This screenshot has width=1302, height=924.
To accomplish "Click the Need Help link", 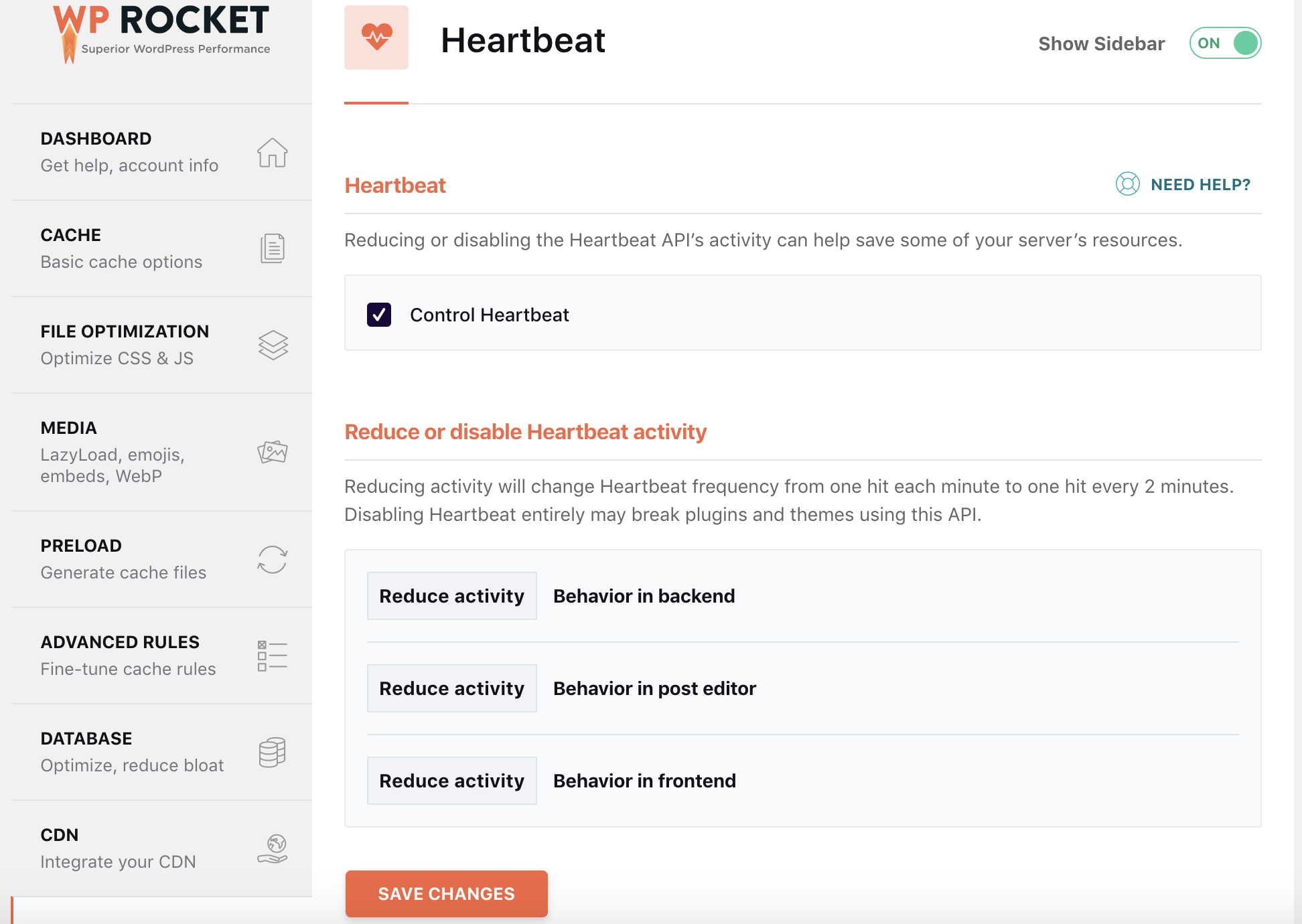I will coord(1200,184).
